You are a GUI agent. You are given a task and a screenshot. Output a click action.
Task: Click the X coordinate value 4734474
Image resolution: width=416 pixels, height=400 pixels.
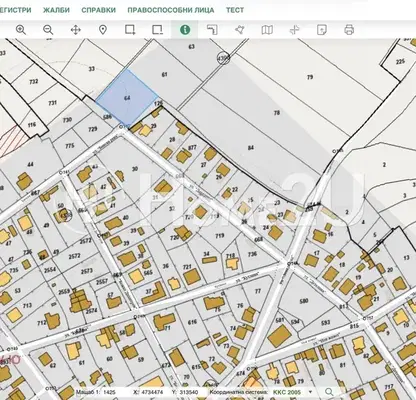(152, 392)
